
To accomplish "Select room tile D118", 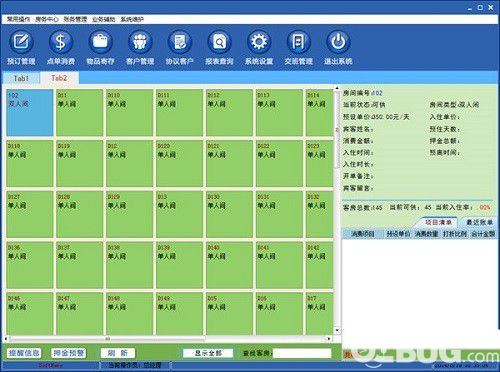I will [x=30, y=163].
